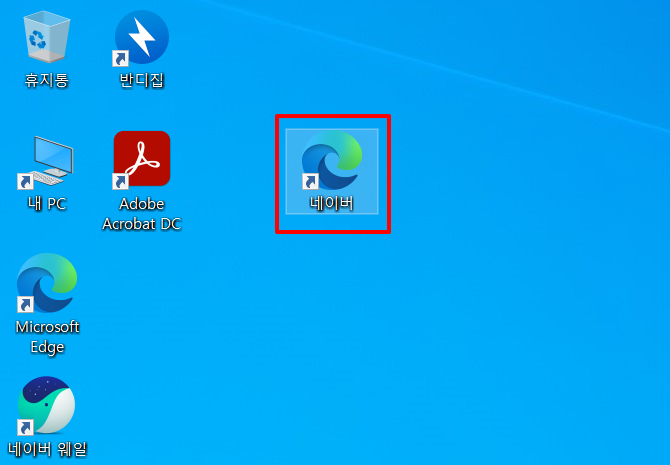
Task: Click the 네이버 웨일 label text
Action: [47, 449]
